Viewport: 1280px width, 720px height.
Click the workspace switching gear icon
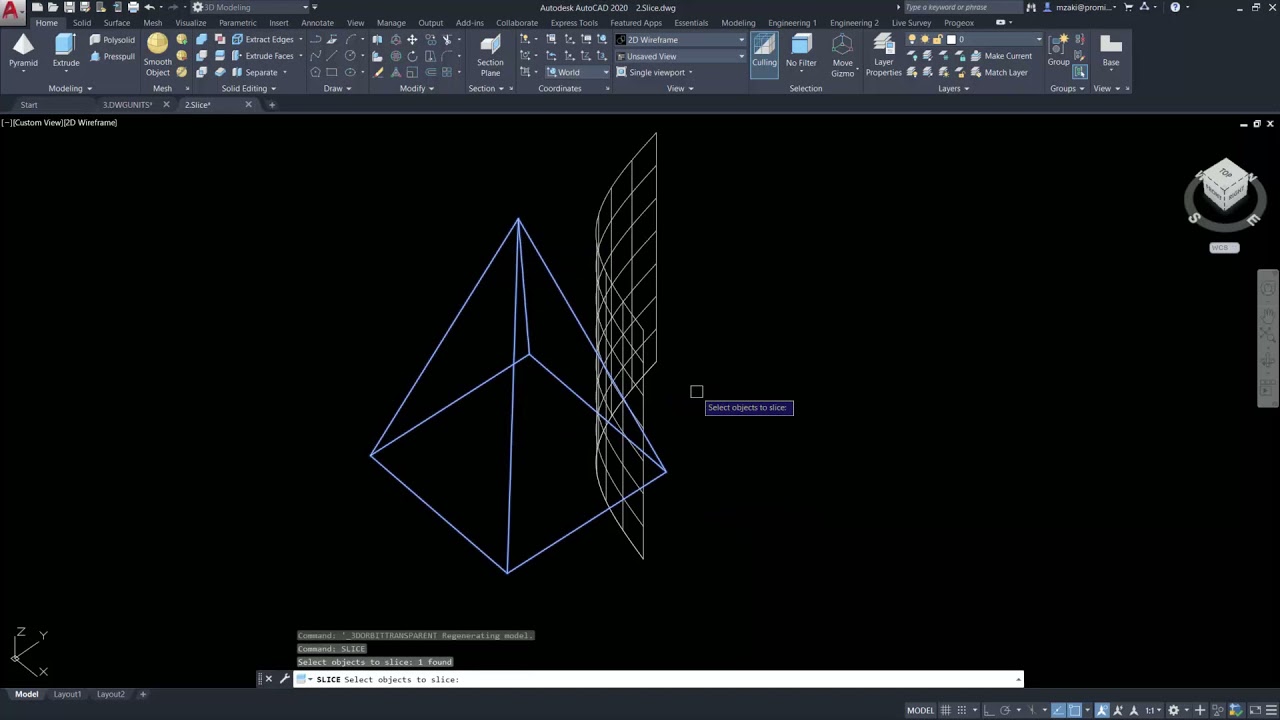click(1174, 710)
